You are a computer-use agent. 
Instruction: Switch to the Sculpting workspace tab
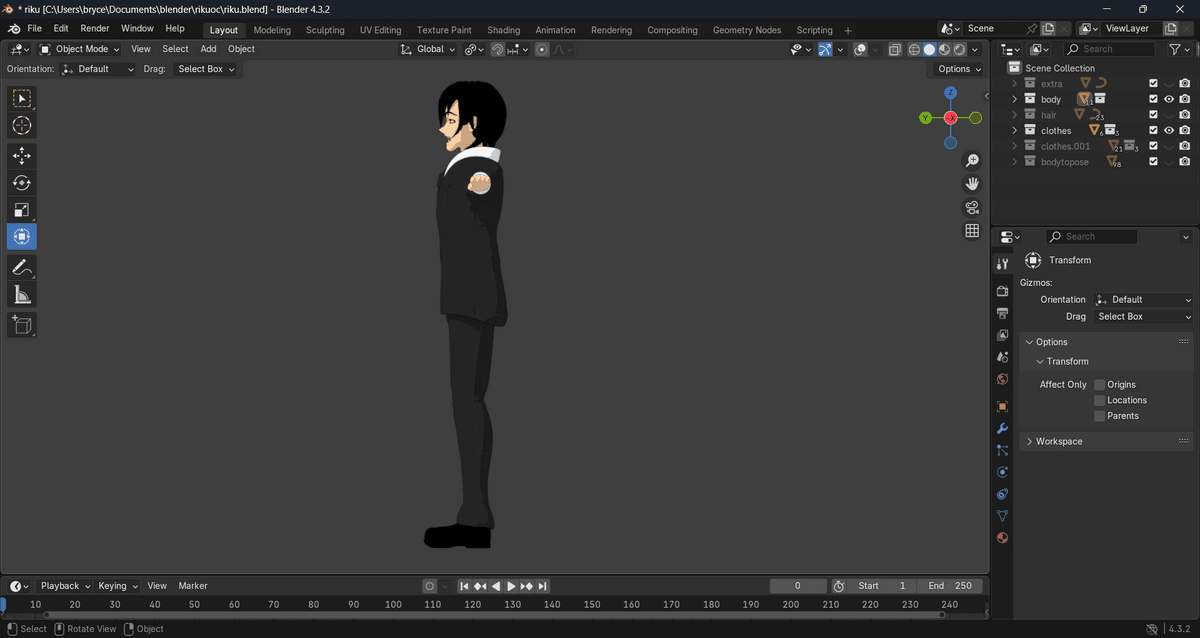coord(325,30)
